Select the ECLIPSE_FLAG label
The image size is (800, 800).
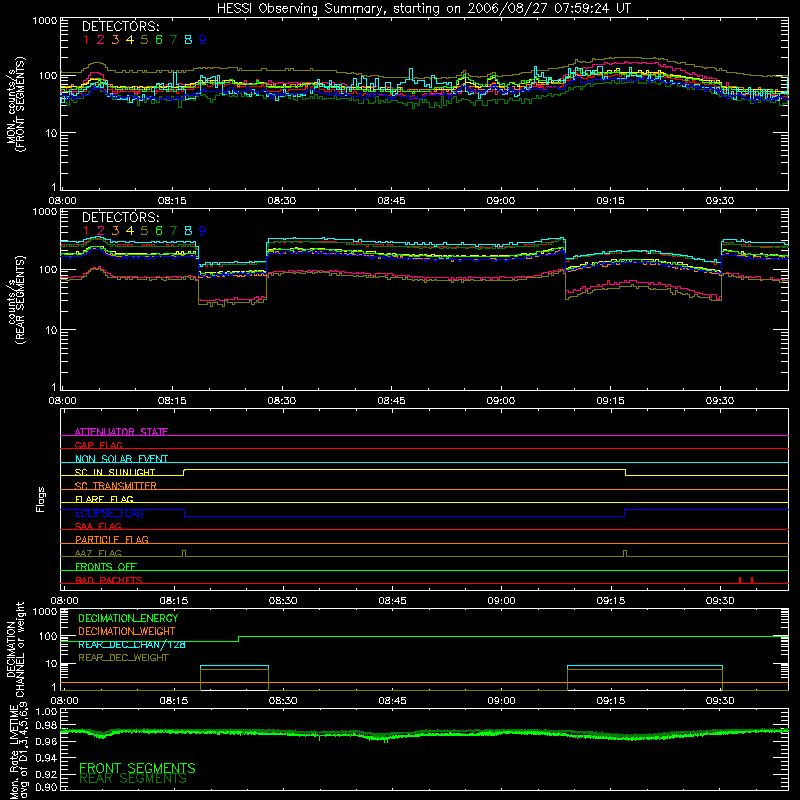point(109,513)
